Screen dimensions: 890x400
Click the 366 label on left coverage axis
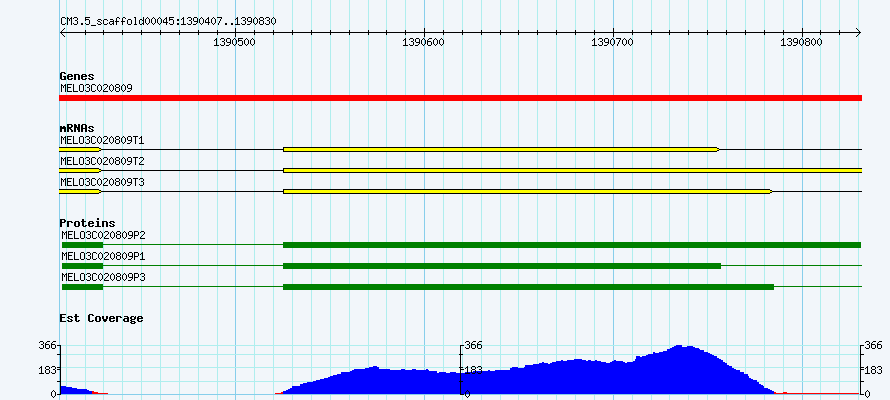(47, 346)
